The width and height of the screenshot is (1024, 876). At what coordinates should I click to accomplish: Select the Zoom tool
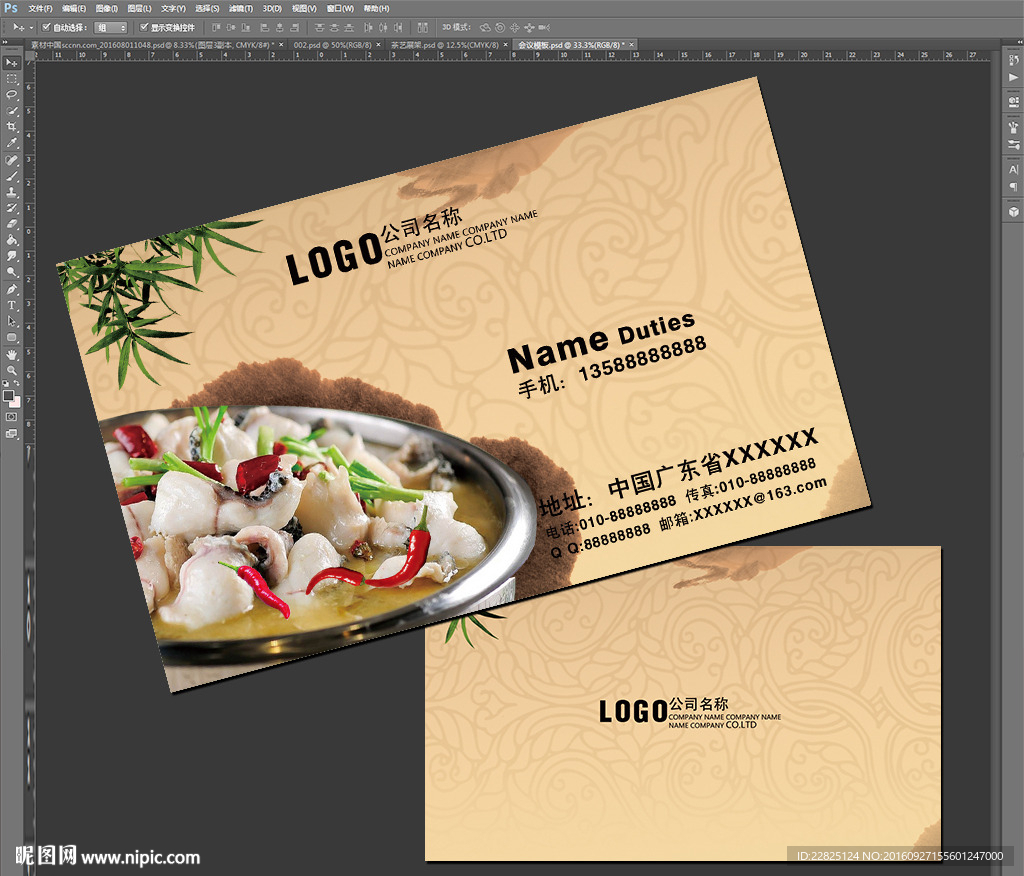[12, 370]
